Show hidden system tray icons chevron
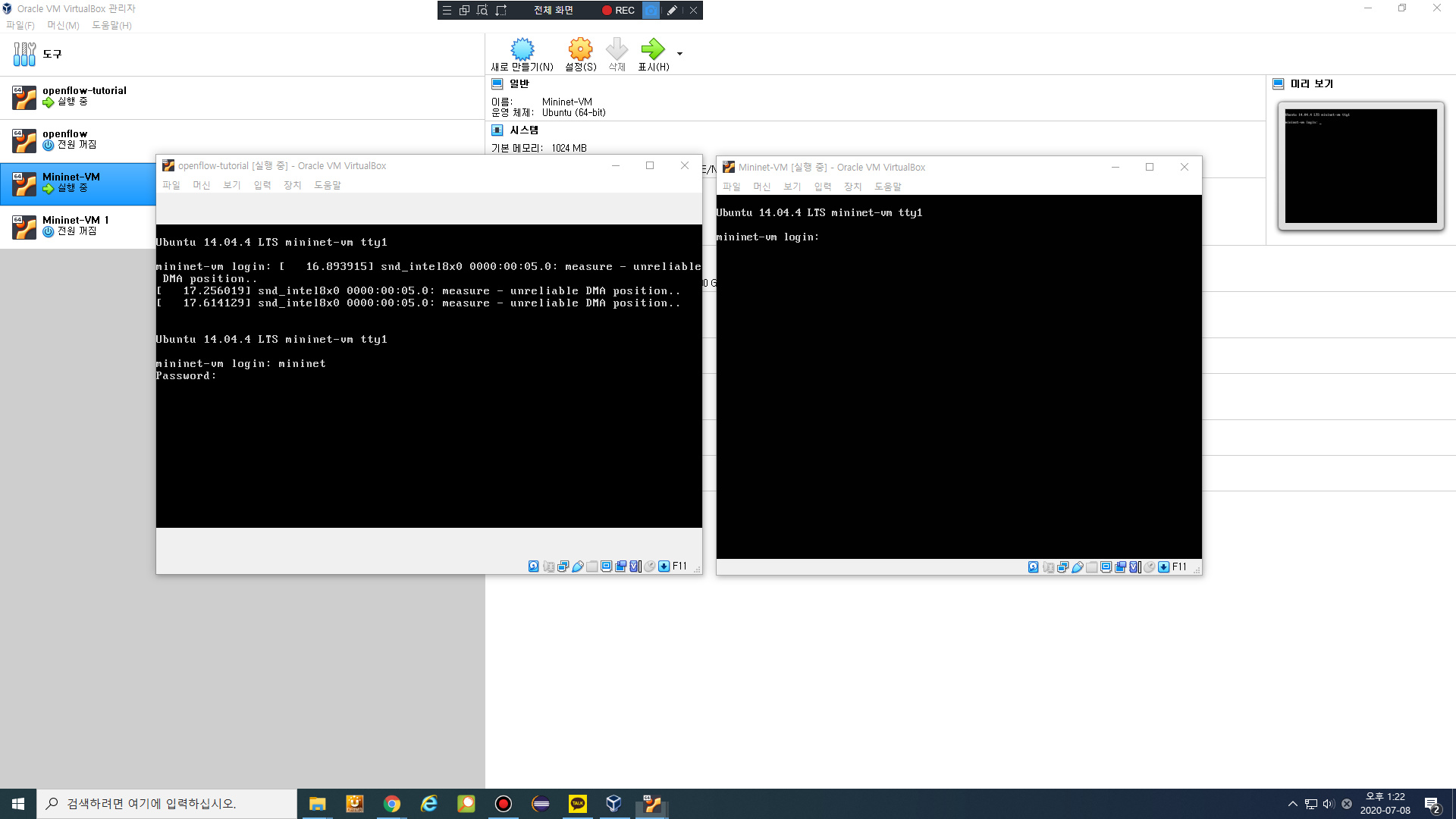 click(1292, 804)
